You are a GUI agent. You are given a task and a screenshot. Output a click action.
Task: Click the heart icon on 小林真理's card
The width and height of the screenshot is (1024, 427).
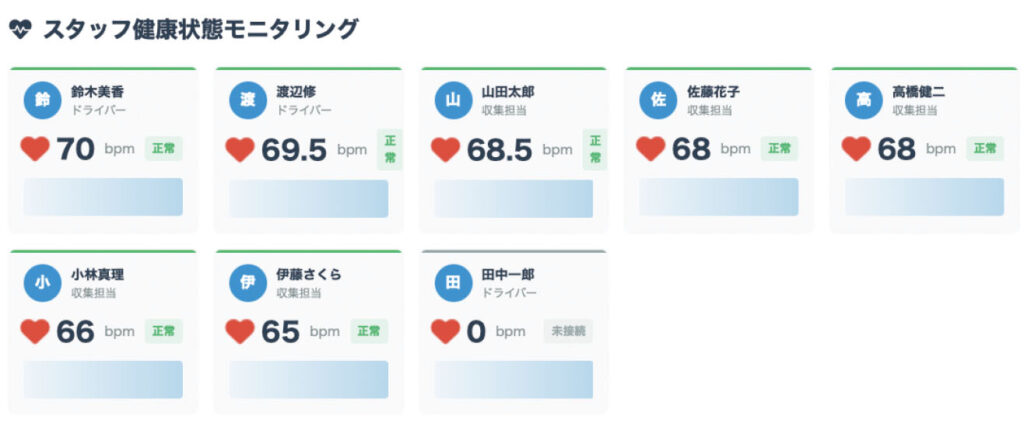pos(35,332)
